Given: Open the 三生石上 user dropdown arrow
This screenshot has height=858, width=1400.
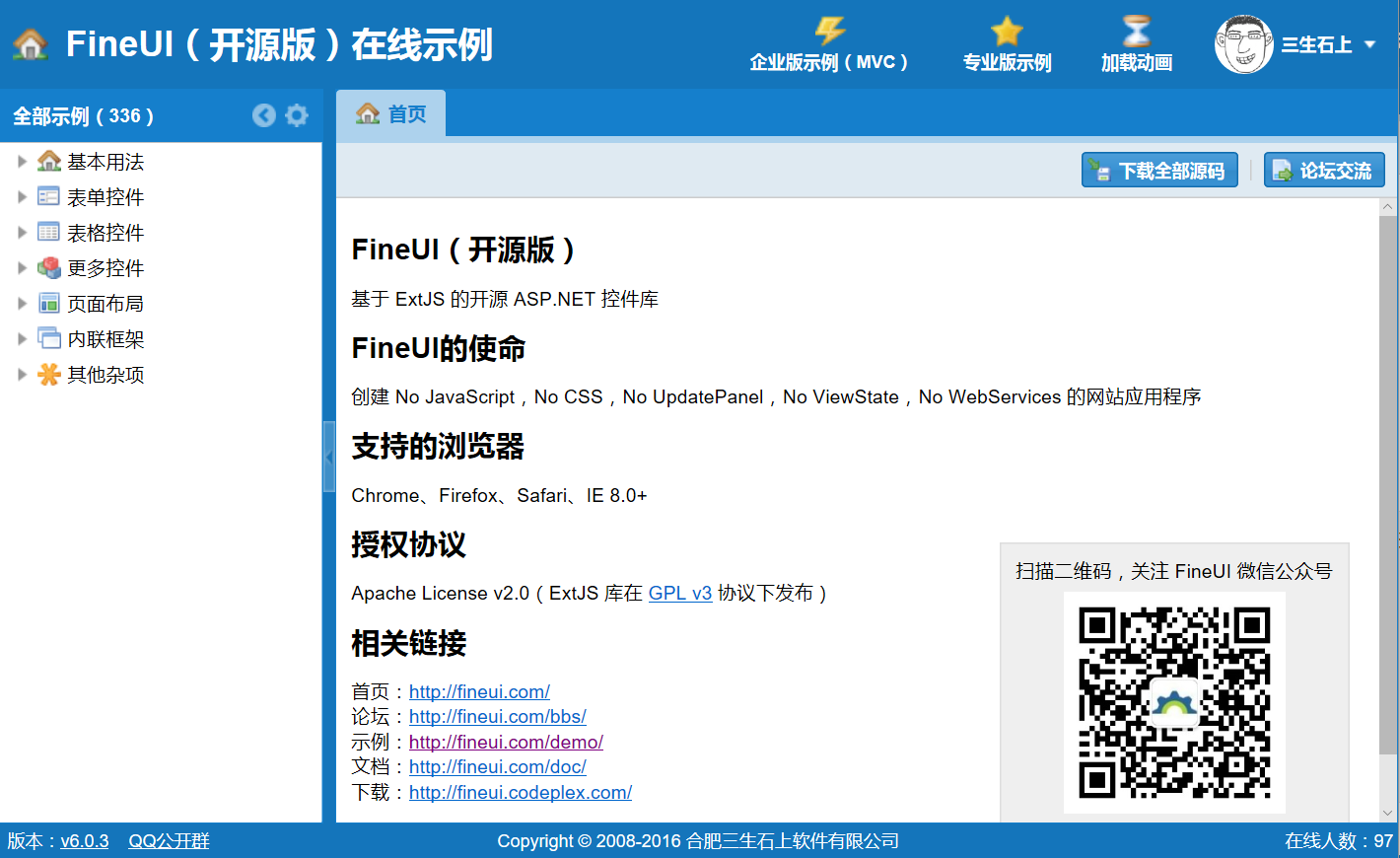Looking at the screenshot, I should [x=1369, y=44].
